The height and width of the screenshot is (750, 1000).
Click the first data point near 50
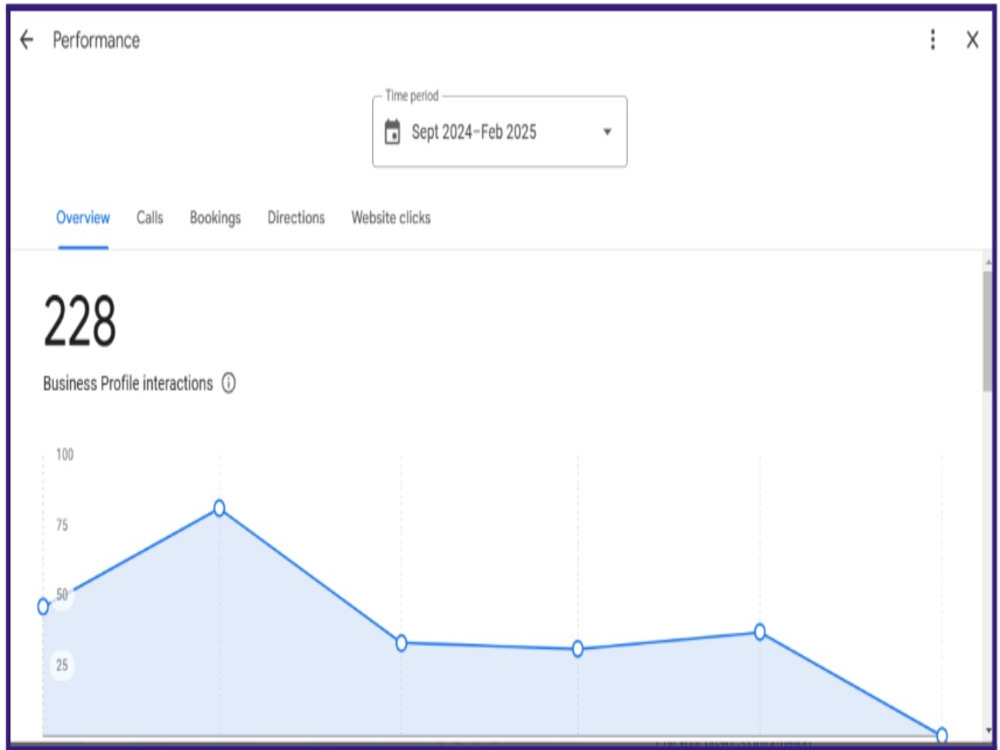pos(43,607)
